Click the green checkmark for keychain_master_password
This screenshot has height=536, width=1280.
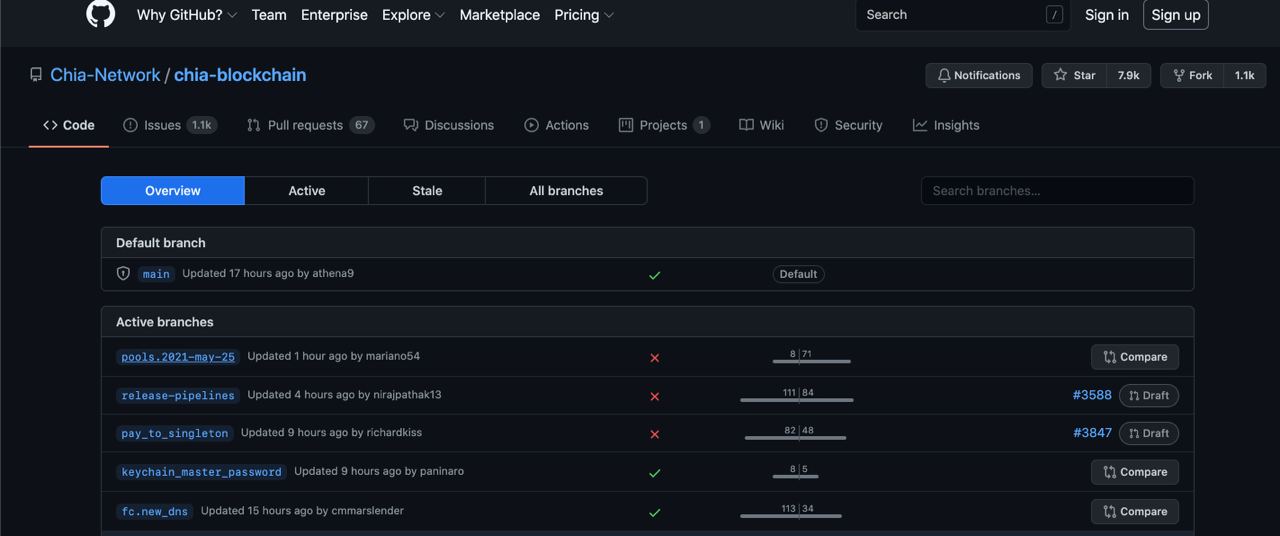pyautogui.click(x=655, y=473)
